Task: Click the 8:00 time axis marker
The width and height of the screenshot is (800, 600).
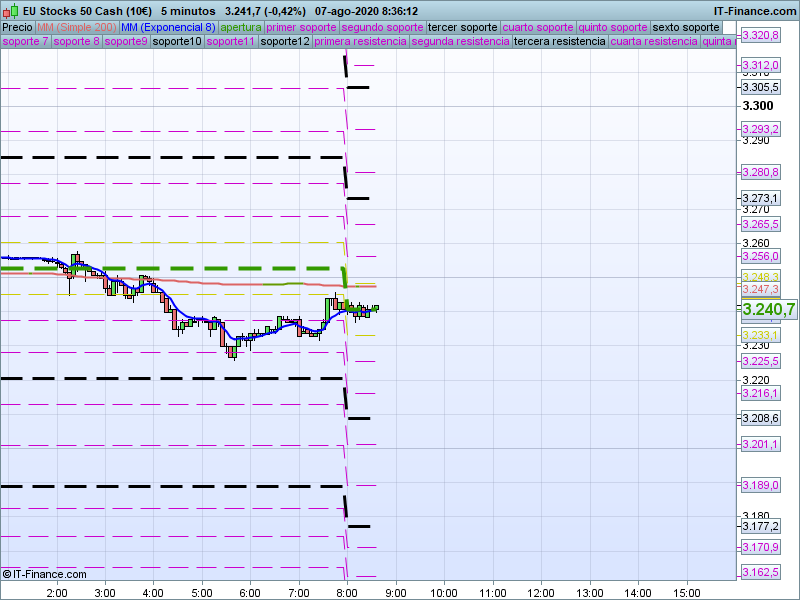Action: 346,592
